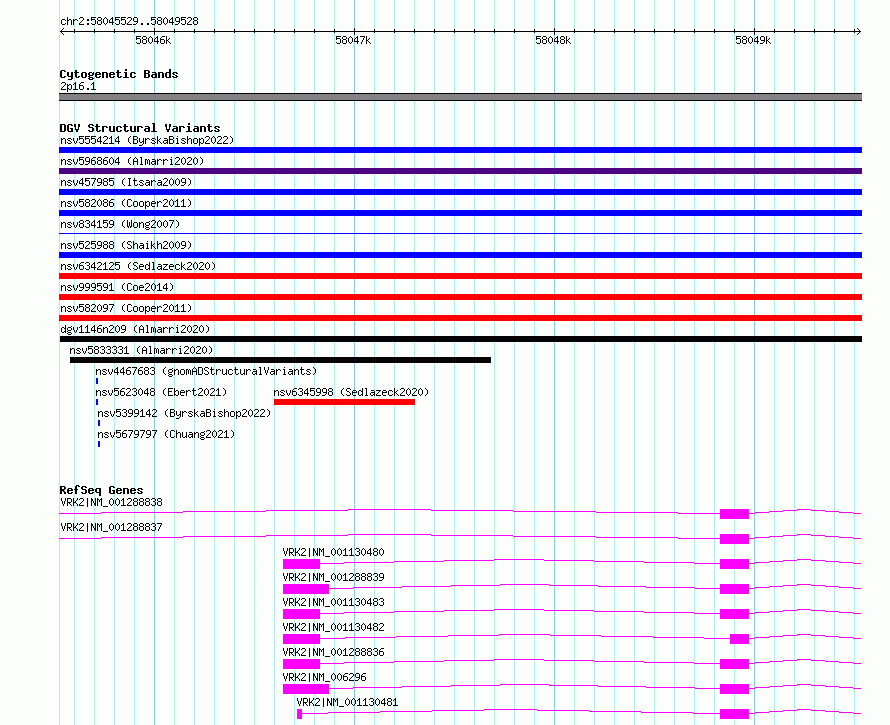
Task: Select the 2p16.1 cytogenetic band bar
Action: (x=460, y=97)
